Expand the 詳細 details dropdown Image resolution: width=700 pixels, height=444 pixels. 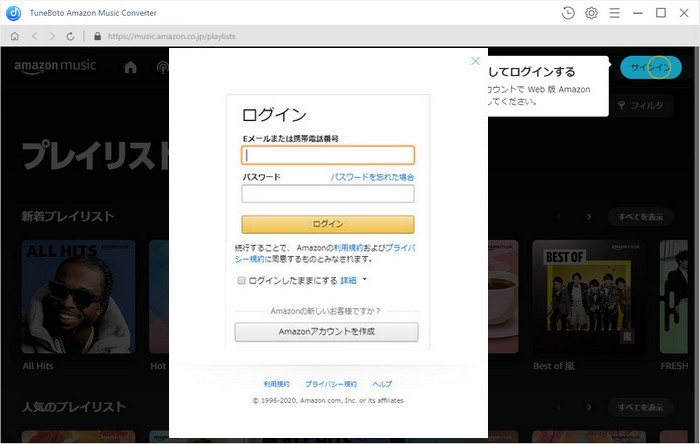[x=353, y=280]
